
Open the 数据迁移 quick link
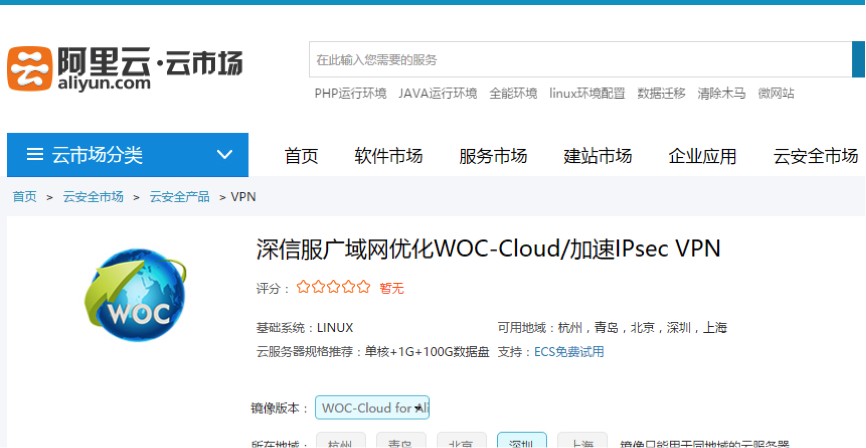[661, 93]
